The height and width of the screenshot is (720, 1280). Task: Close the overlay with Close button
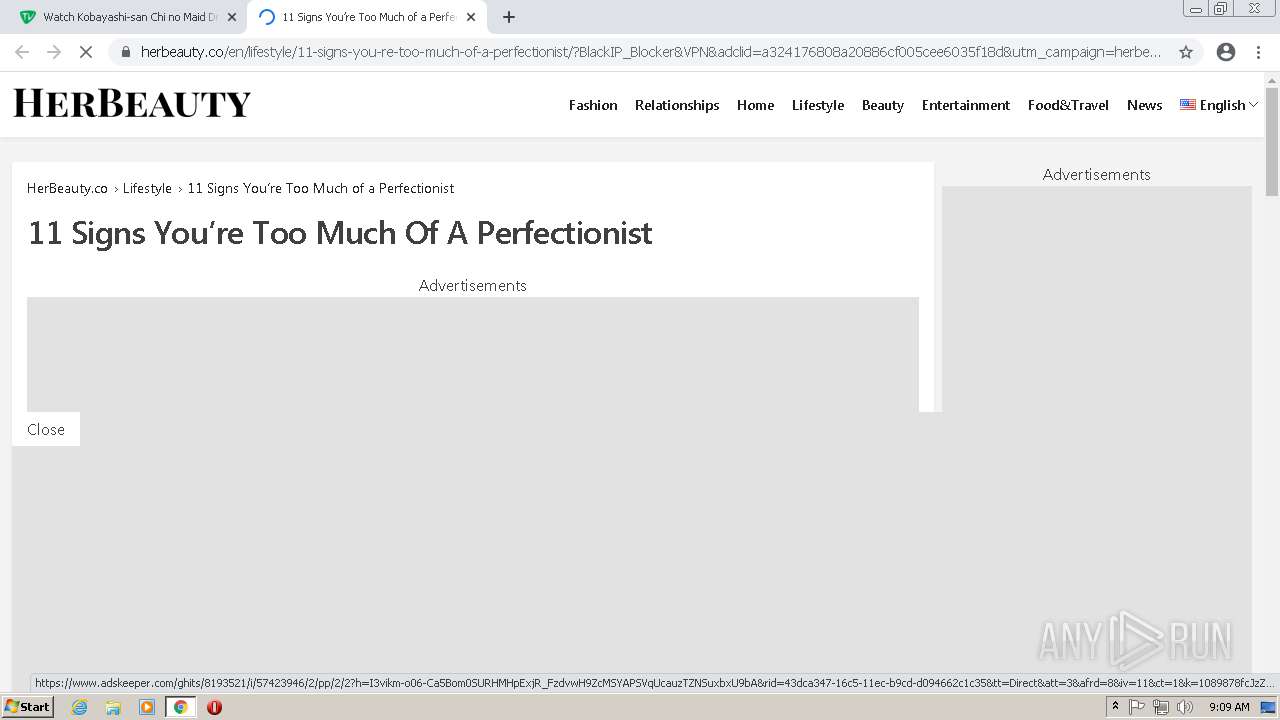(46, 429)
